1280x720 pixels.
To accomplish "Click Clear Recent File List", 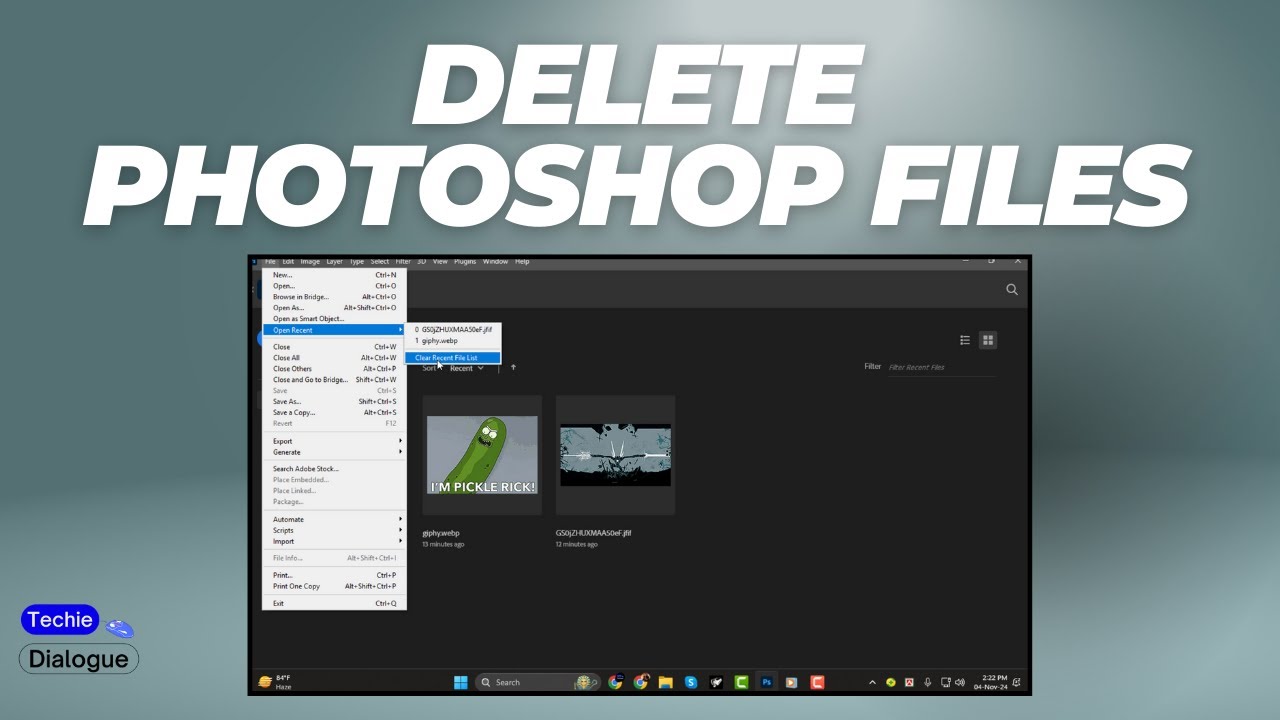I will [x=453, y=358].
